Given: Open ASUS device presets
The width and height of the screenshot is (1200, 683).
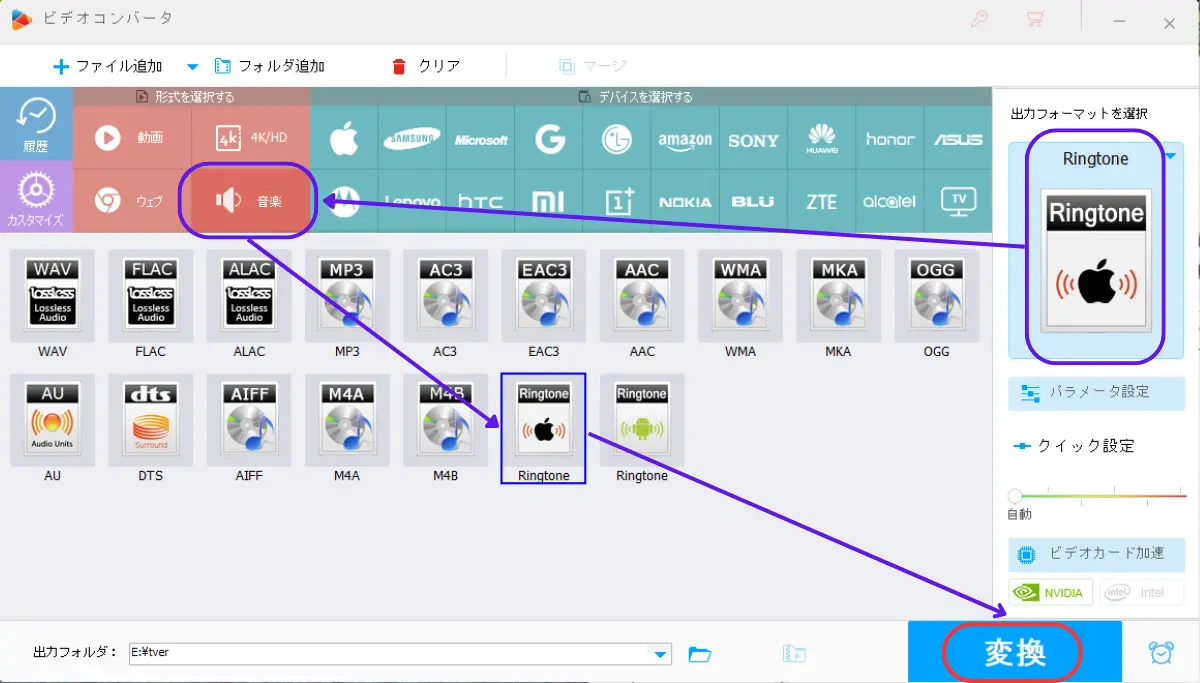Looking at the screenshot, I should [958, 139].
